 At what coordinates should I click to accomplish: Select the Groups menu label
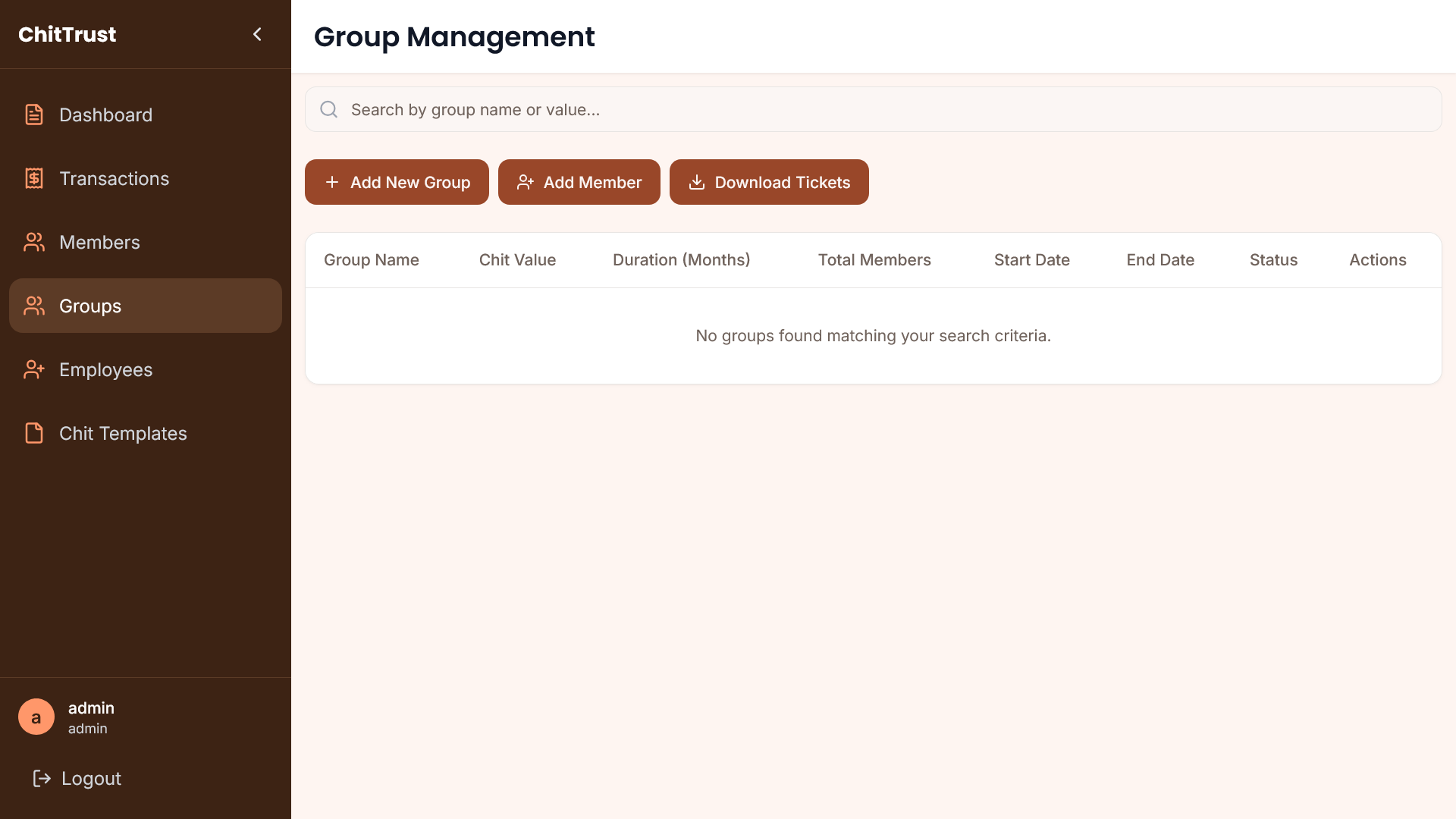click(90, 306)
